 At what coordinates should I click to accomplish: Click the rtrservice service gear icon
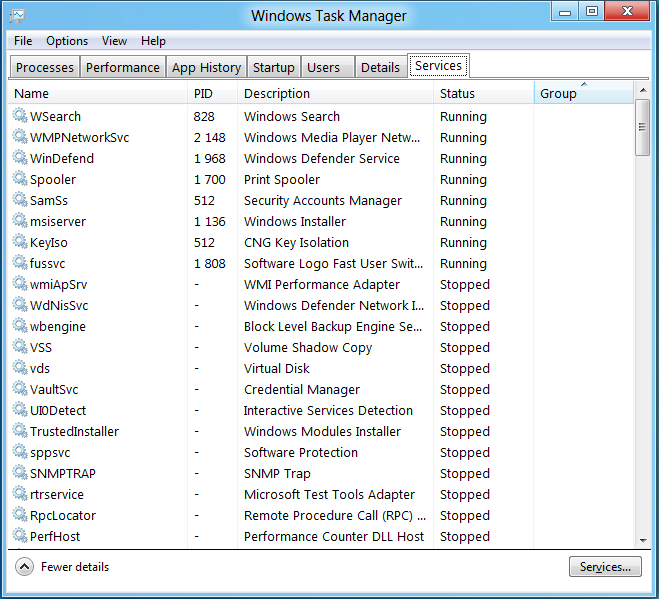[x=20, y=493]
